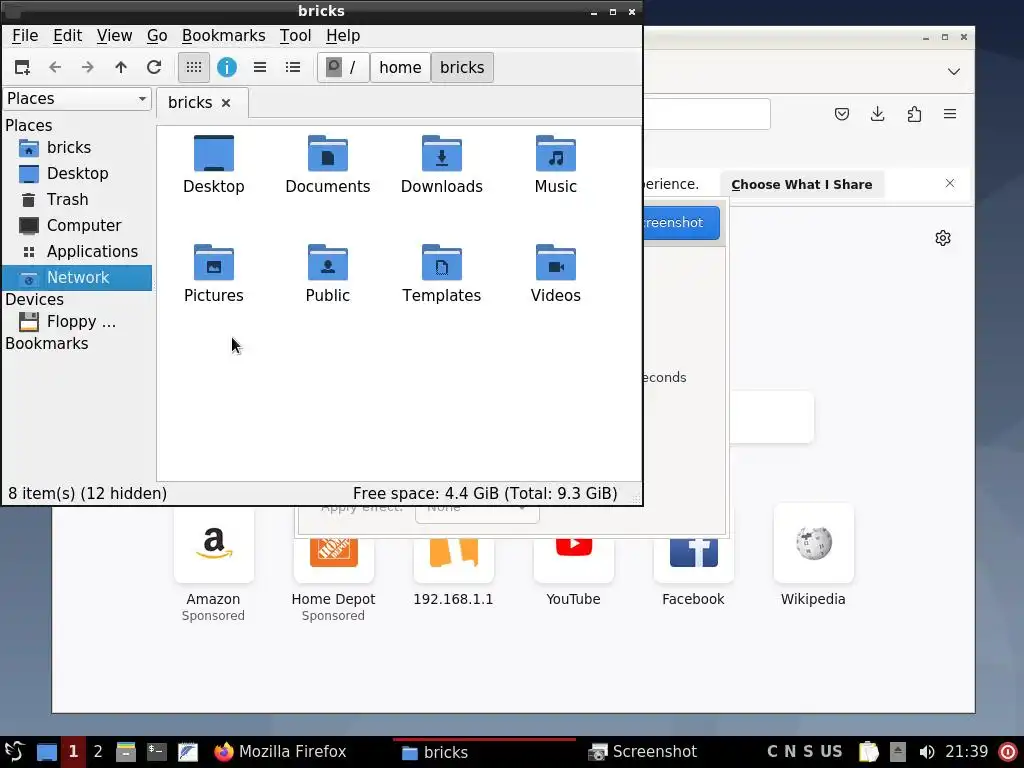Open Firefox hamburger application menu

(x=950, y=114)
